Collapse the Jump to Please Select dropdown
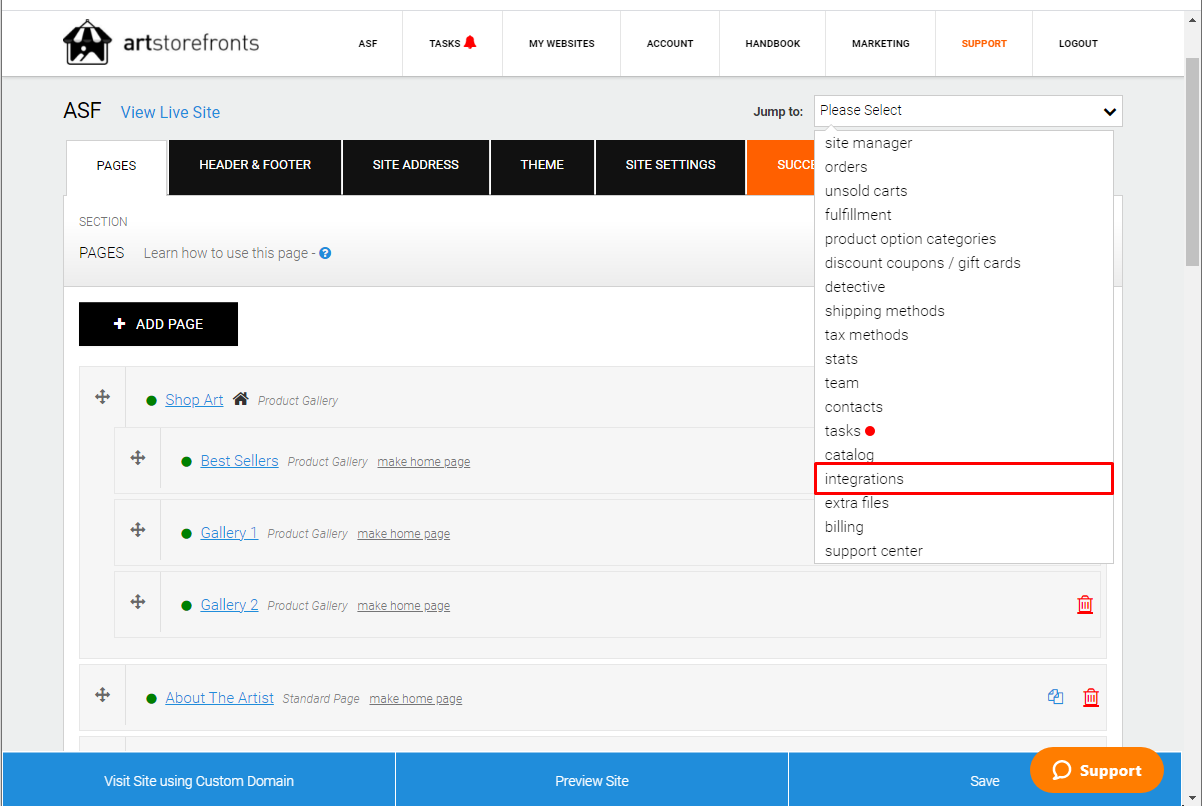This screenshot has height=806, width=1202. point(968,111)
